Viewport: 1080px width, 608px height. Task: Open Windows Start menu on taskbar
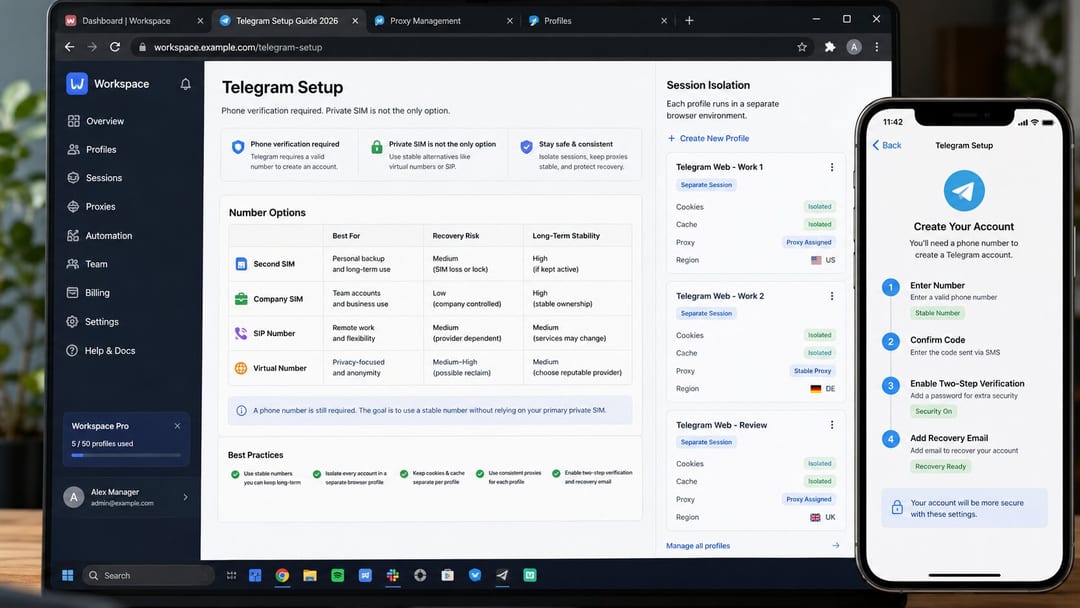pos(68,575)
